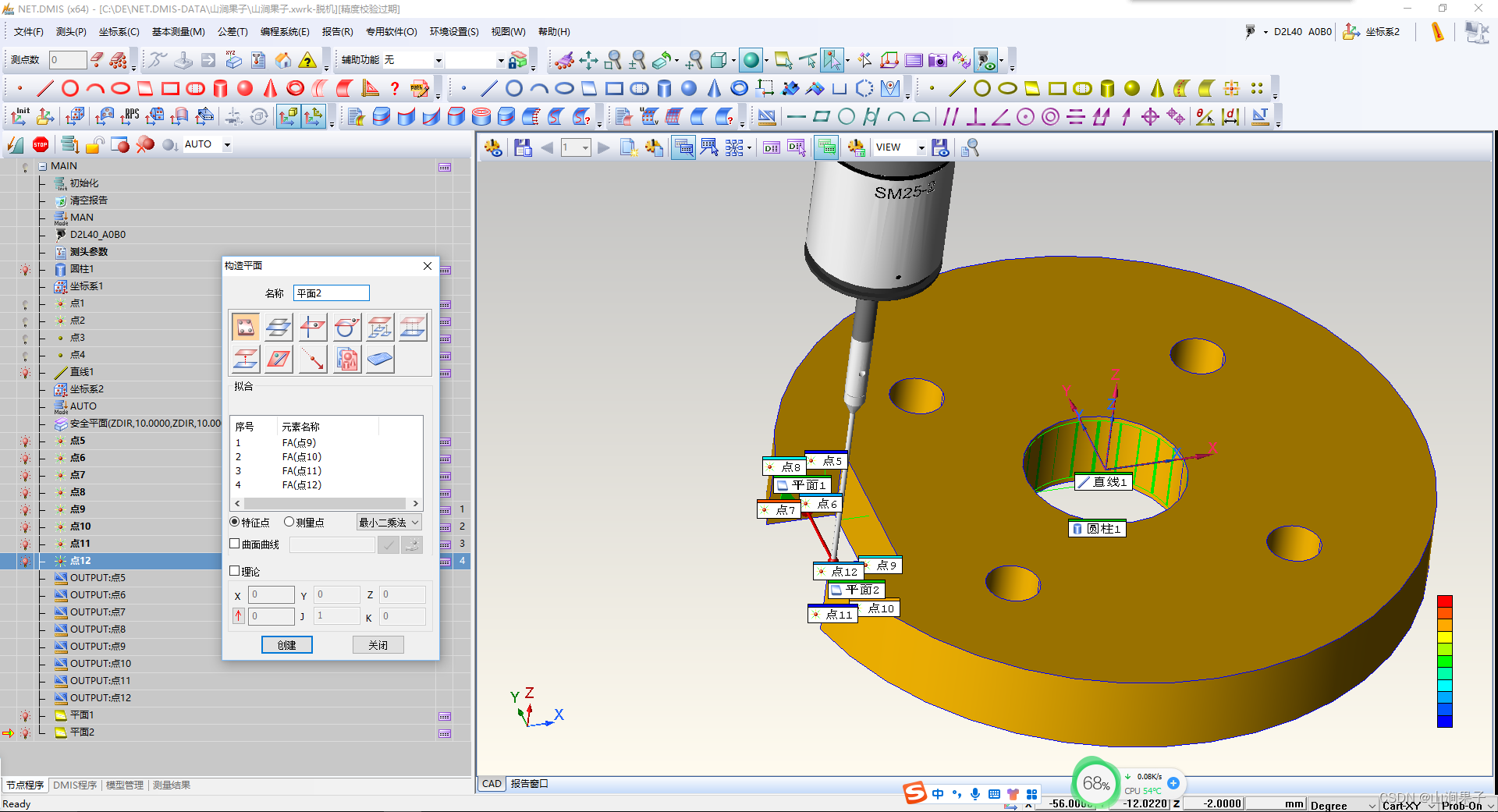Viewport: 1498px width, 812px height.
Task: Enable the 曲面曲线 checkbox
Action: [235, 544]
